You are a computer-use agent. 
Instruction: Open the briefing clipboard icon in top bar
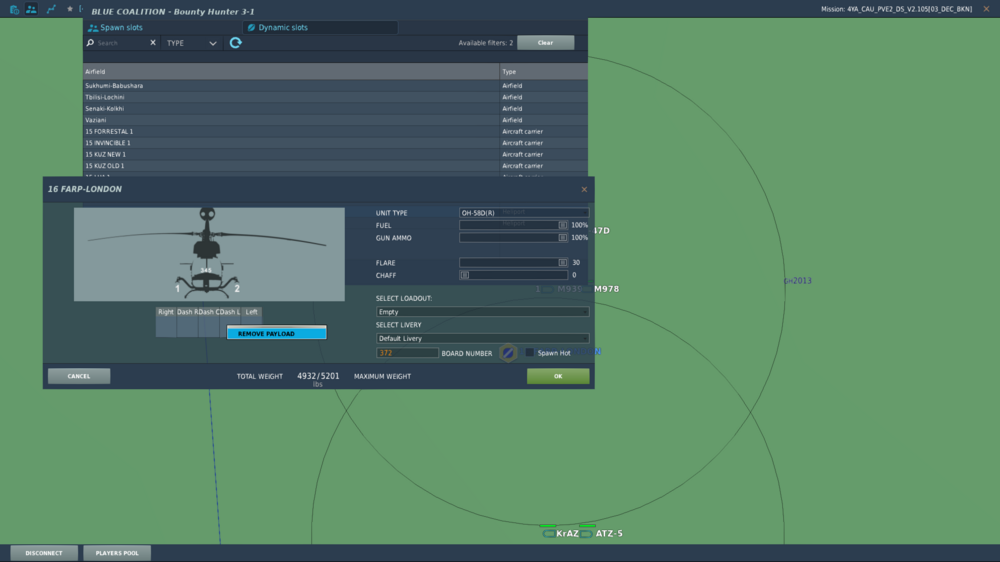coord(14,10)
